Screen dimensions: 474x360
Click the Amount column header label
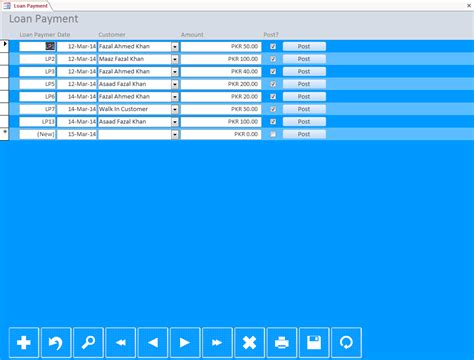point(192,35)
